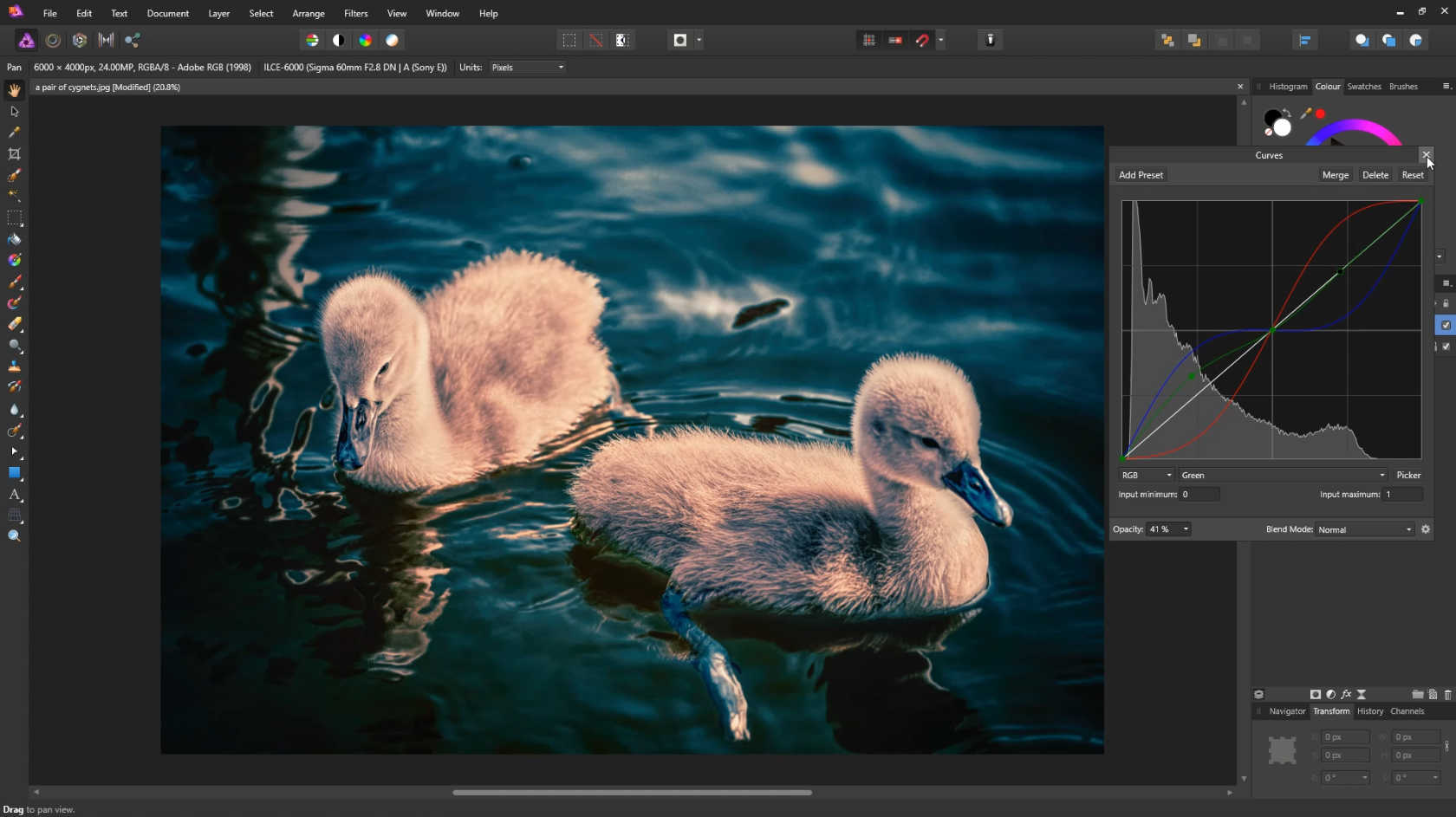Toggle visibility checkbox of the highlighted layer
Image resolution: width=1456 pixels, height=817 pixels.
1446,325
